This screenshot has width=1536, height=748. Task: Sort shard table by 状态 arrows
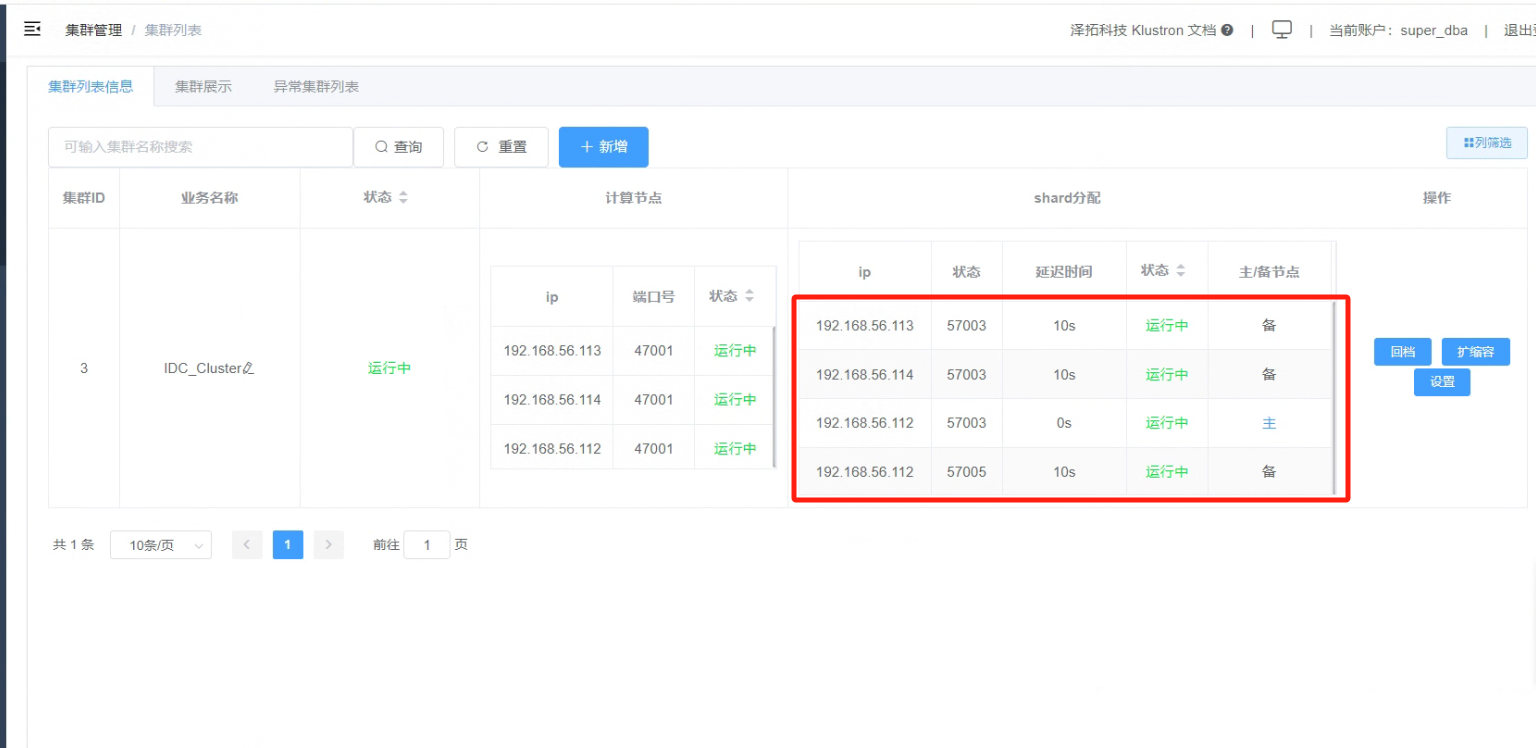(1180, 271)
